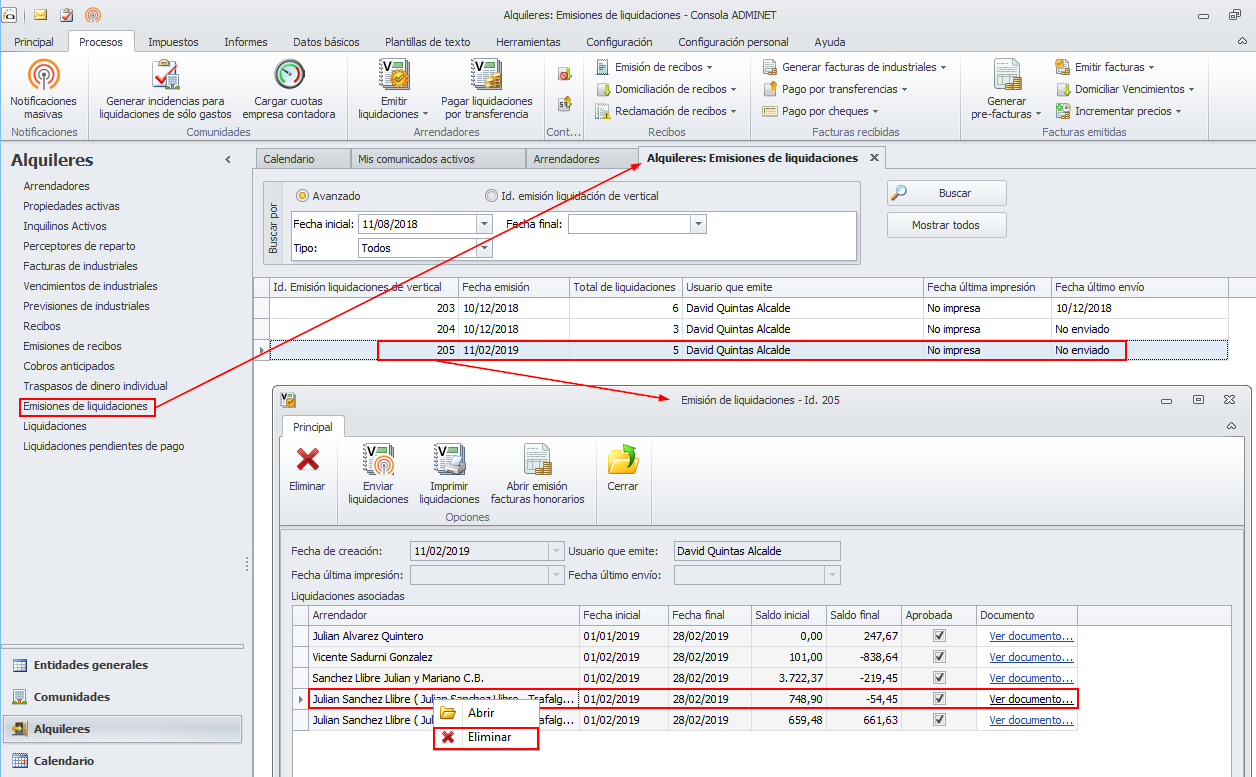Screen dimensions: 1256x777
Task: Choose Eliminar from the context menu
Action: [488, 737]
